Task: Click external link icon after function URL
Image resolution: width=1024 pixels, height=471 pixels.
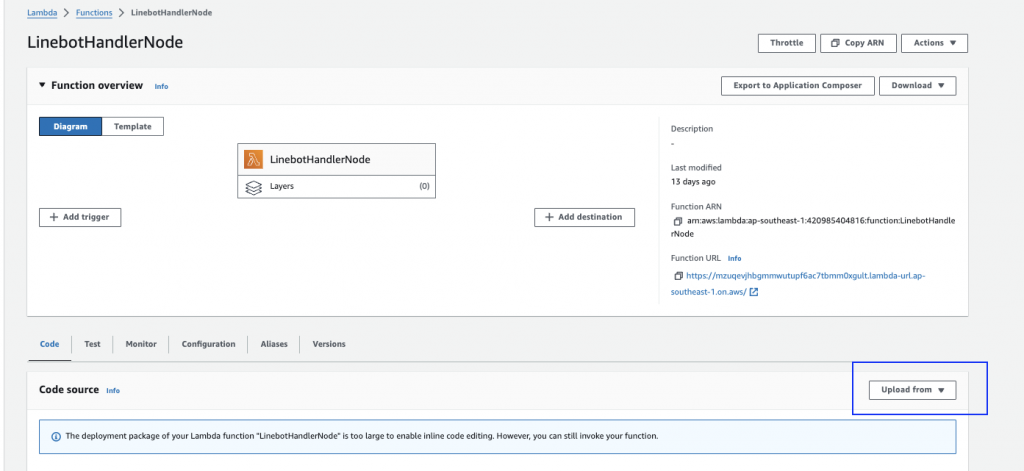Action: point(753,292)
